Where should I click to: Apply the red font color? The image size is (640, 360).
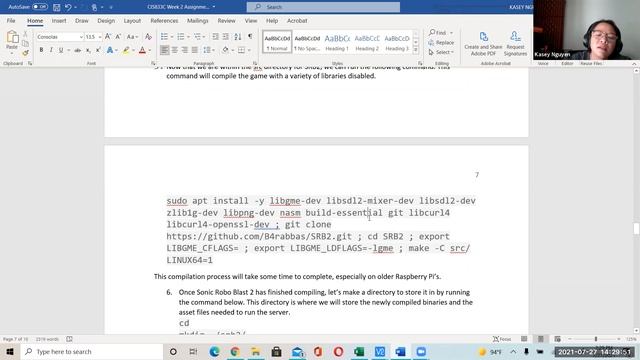tap(142, 50)
